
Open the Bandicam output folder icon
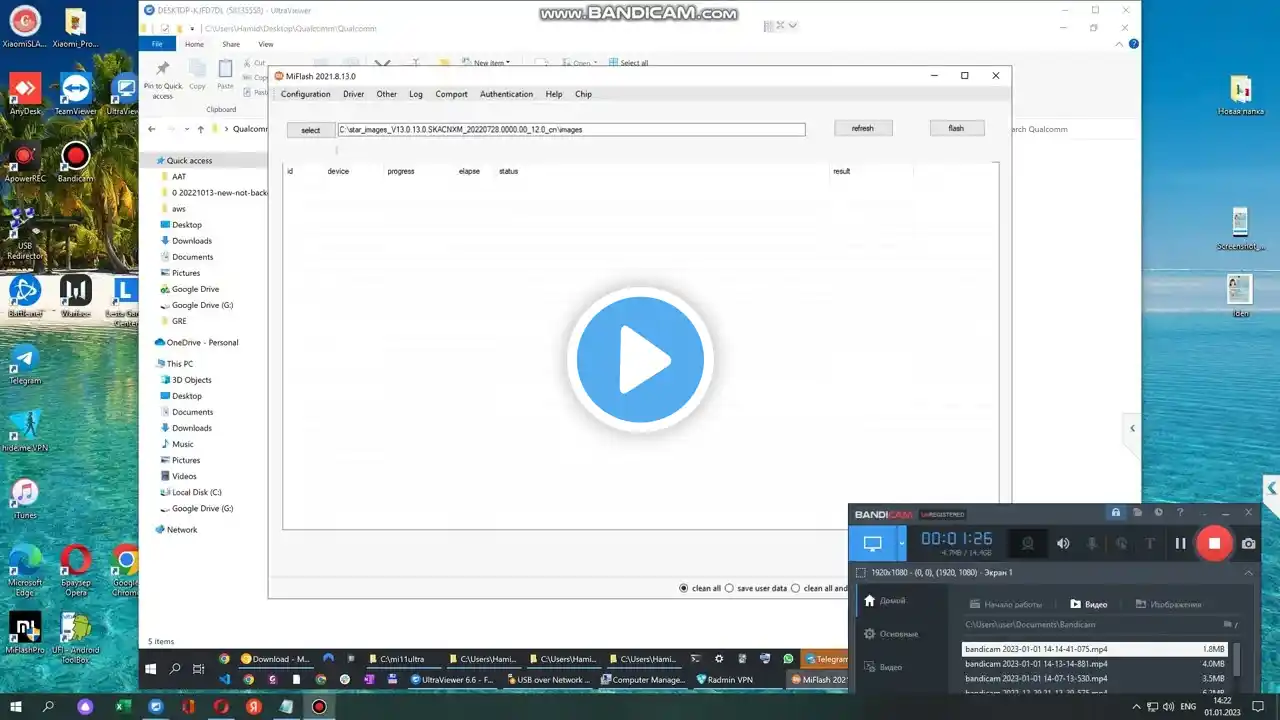[1228, 624]
